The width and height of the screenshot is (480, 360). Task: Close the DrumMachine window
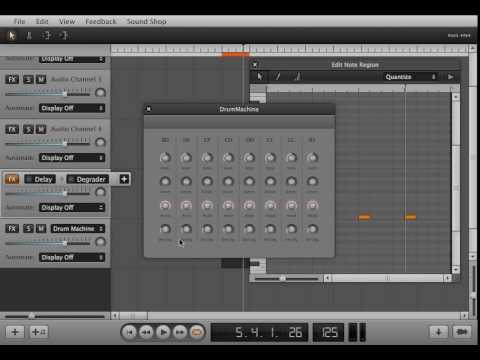pyautogui.click(x=149, y=109)
